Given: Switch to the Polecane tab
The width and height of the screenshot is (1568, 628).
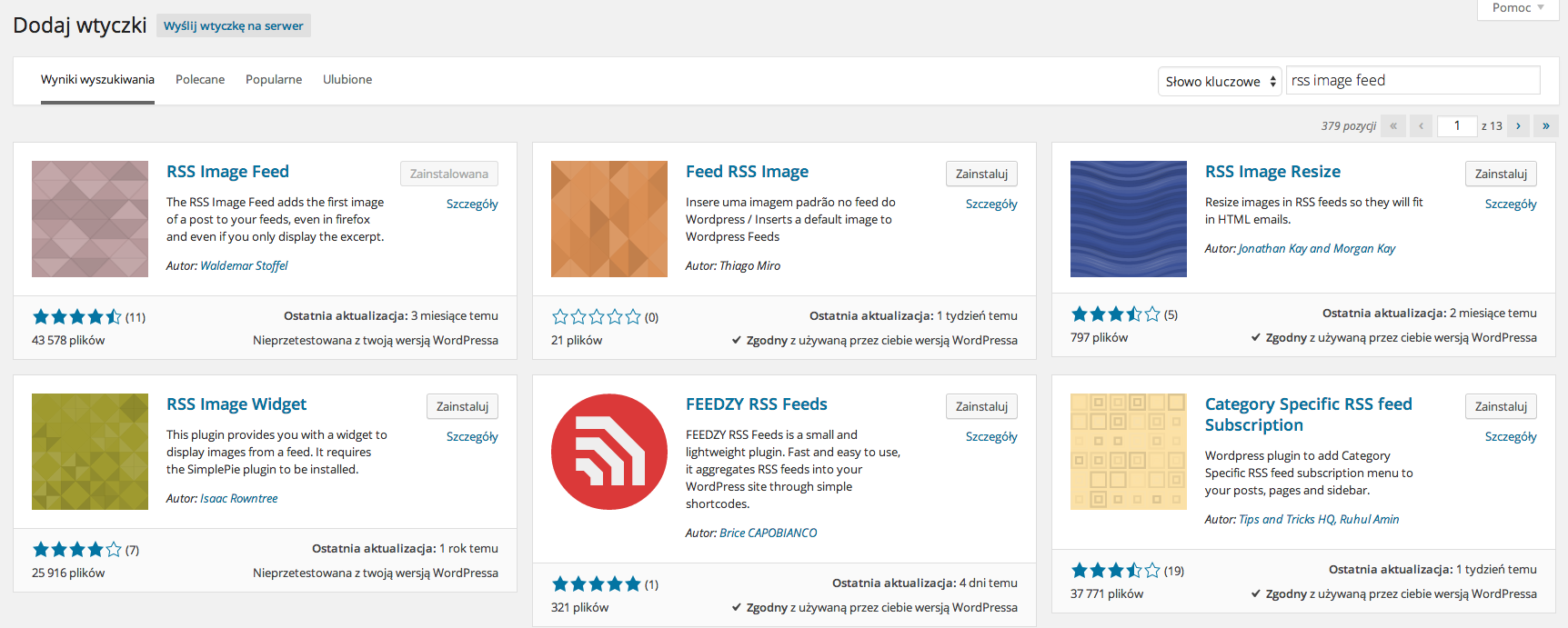Looking at the screenshot, I should (200, 80).
